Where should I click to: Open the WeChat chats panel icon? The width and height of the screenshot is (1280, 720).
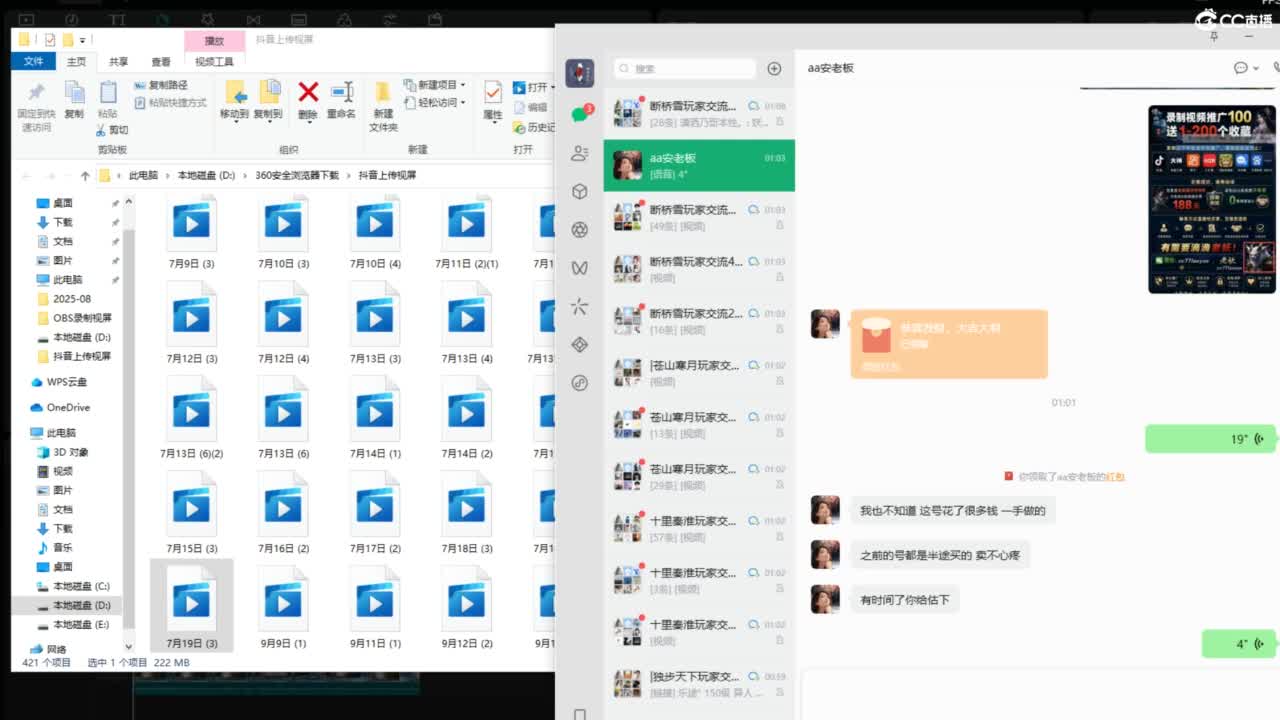pyautogui.click(x=580, y=114)
